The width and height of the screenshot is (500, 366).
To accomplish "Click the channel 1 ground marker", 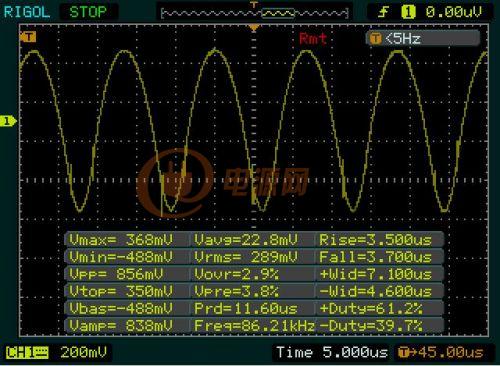I will (x=8, y=121).
